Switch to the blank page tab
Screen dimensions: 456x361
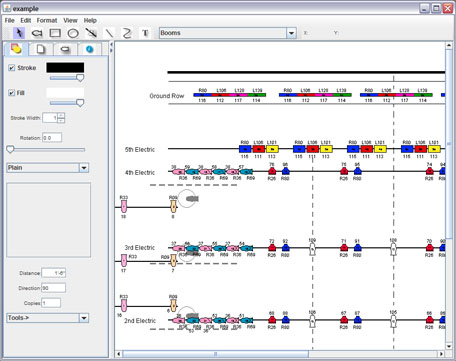click(x=41, y=49)
